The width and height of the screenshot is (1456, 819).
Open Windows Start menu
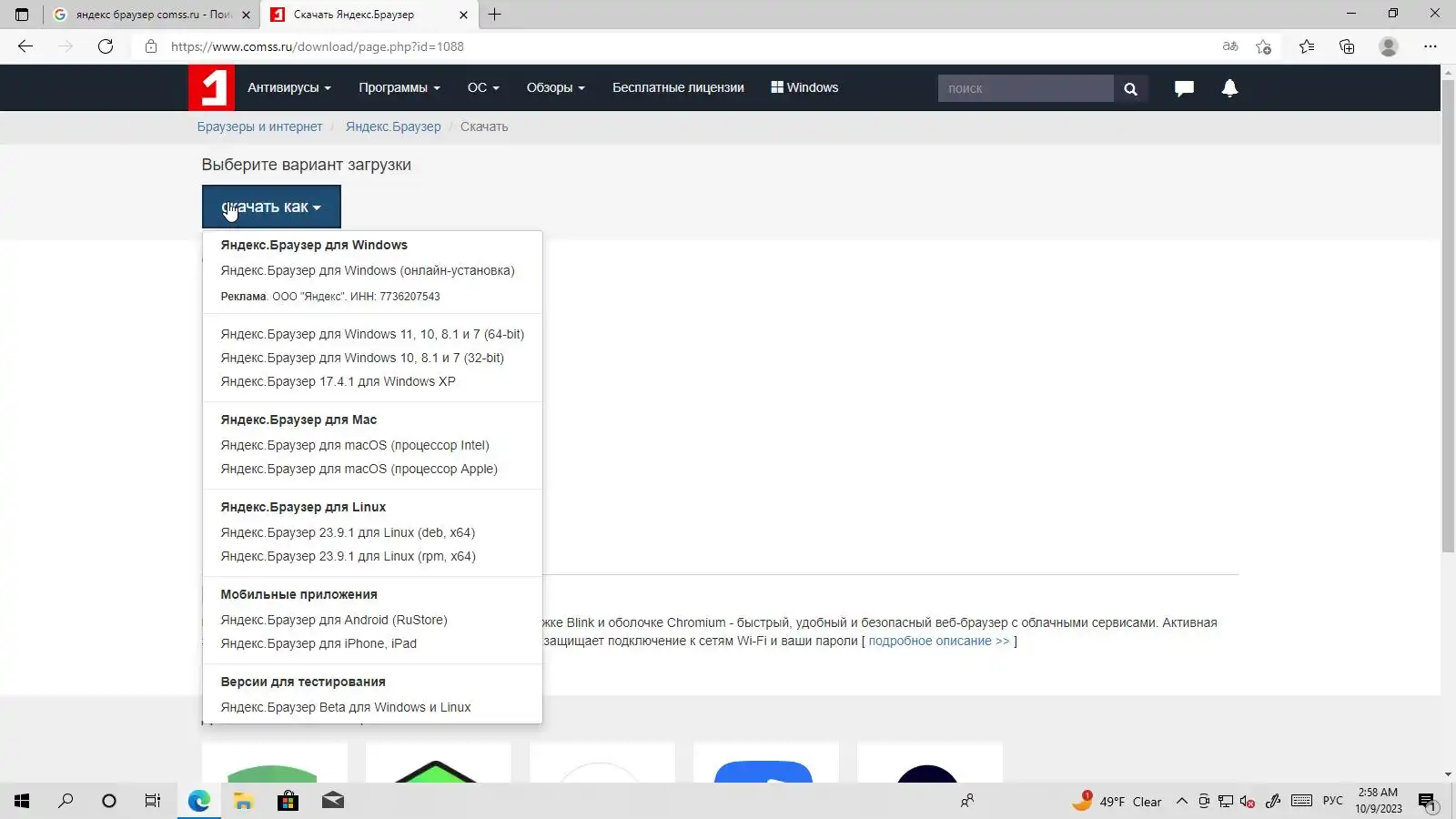(22, 801)
